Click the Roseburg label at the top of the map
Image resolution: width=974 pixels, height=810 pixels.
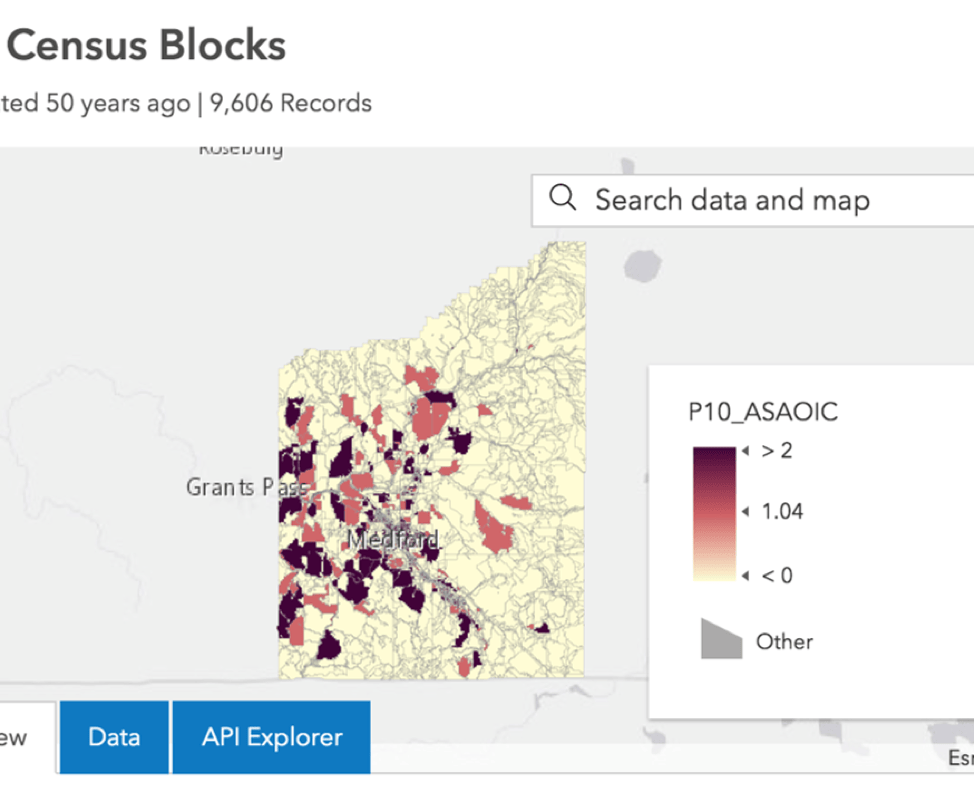tap(240, 147)
